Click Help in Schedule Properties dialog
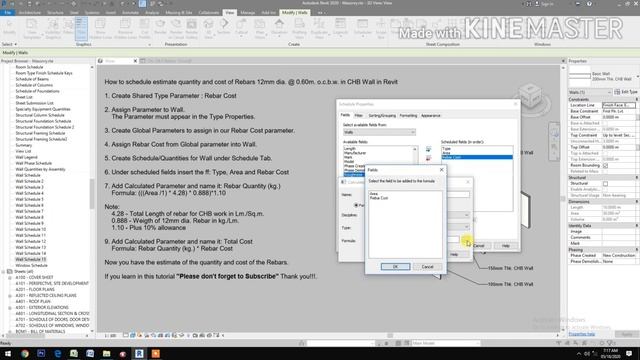 pyautogui.click(x=506, y=246)
